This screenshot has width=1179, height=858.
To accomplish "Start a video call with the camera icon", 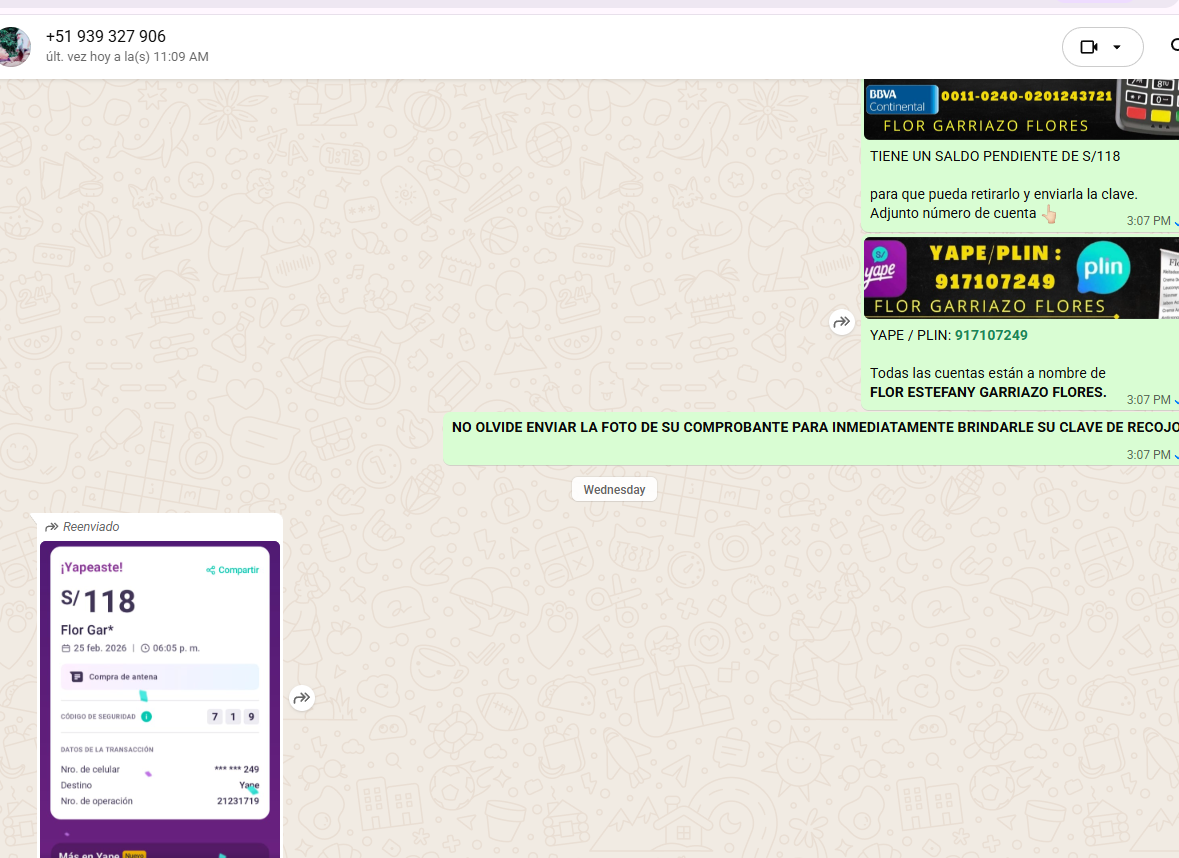I will [1089, 47].
